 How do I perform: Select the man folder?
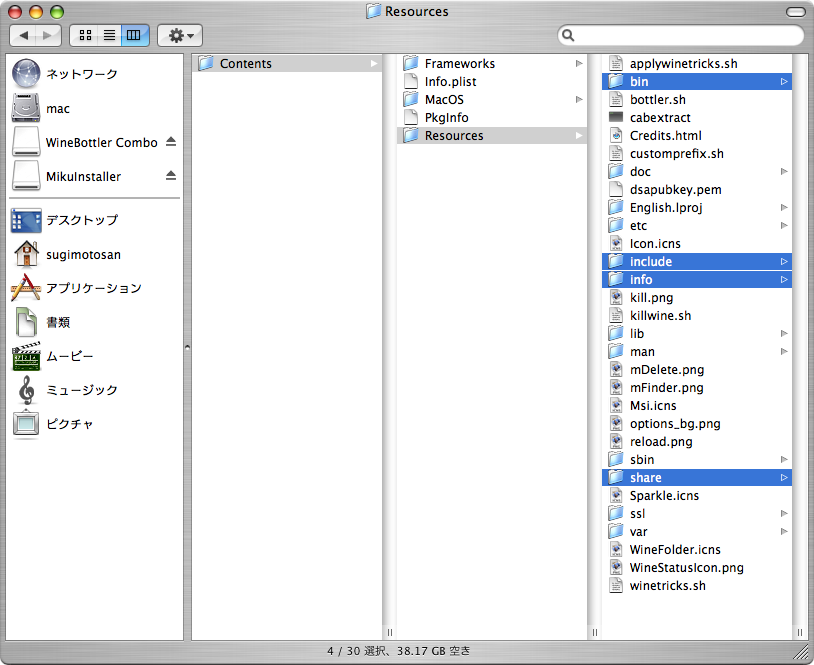[x=697, y=351]
